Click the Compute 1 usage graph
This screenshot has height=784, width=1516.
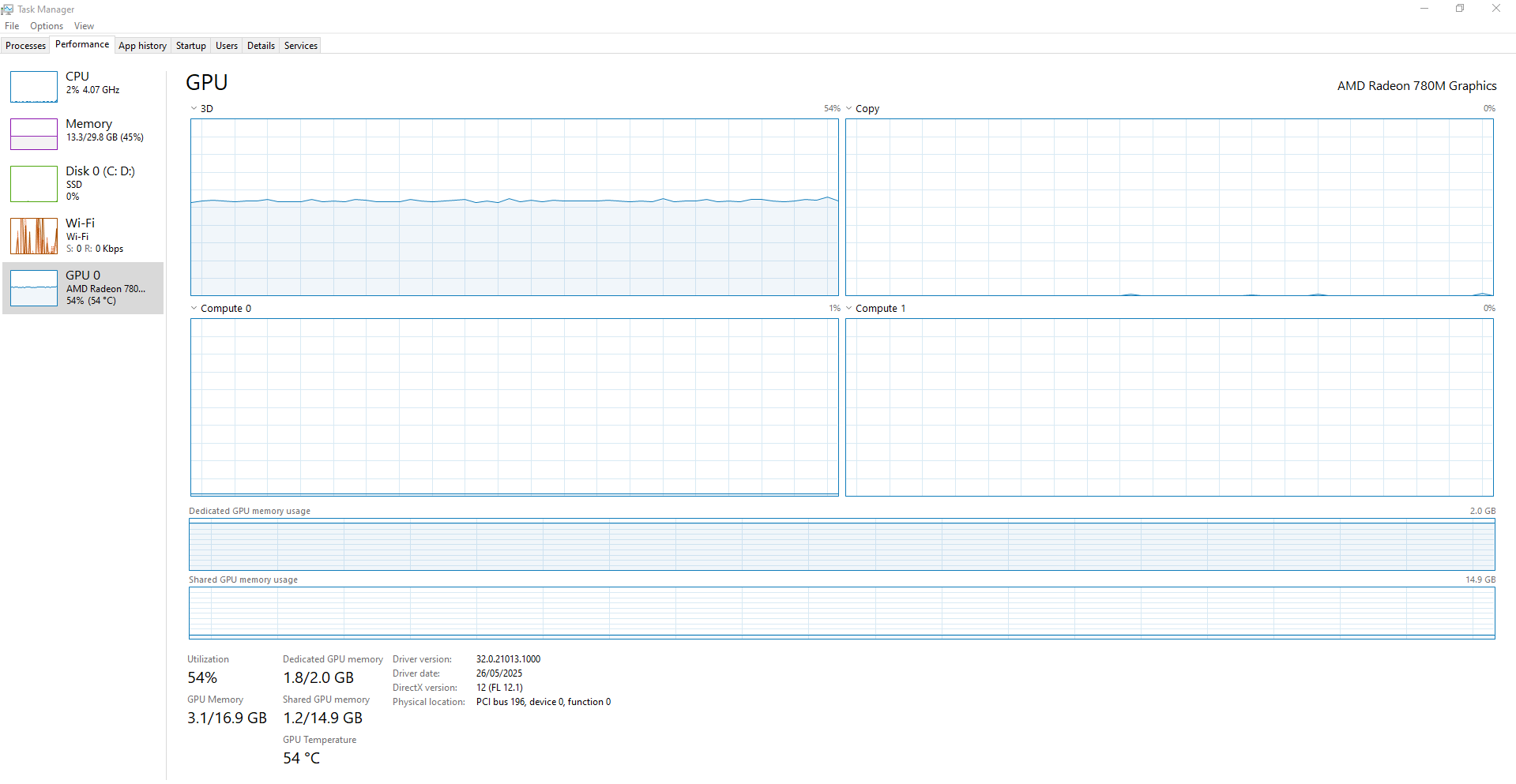coord(1169,407)
